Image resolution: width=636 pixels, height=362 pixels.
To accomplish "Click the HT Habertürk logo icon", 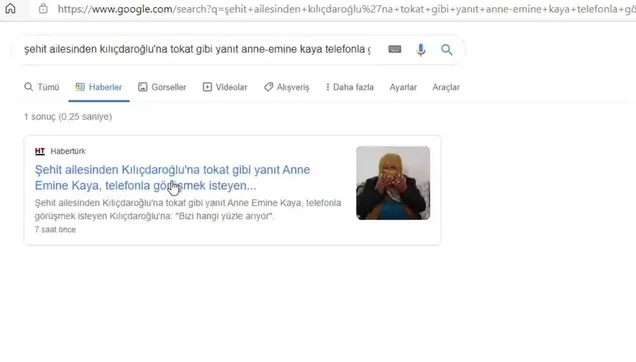I will 40,151.
